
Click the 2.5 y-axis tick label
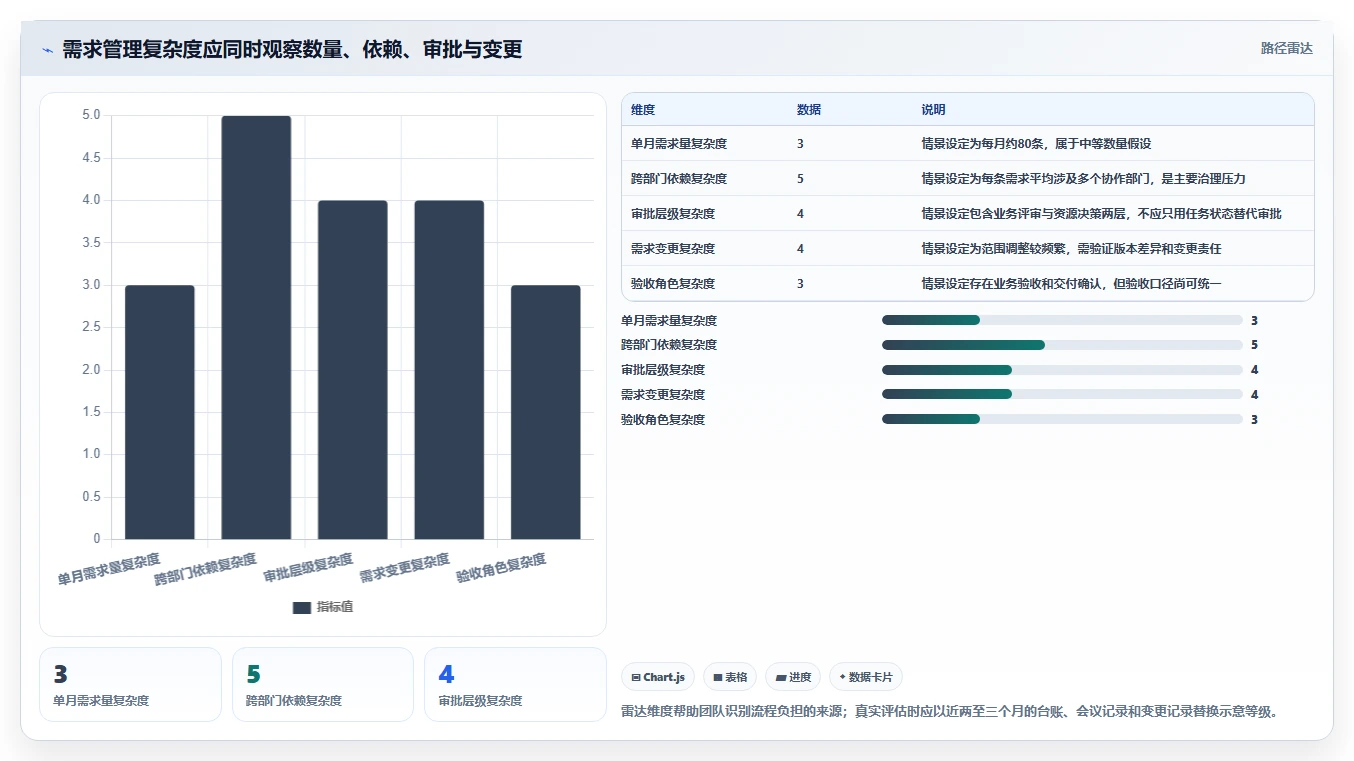tap(90, 327)
